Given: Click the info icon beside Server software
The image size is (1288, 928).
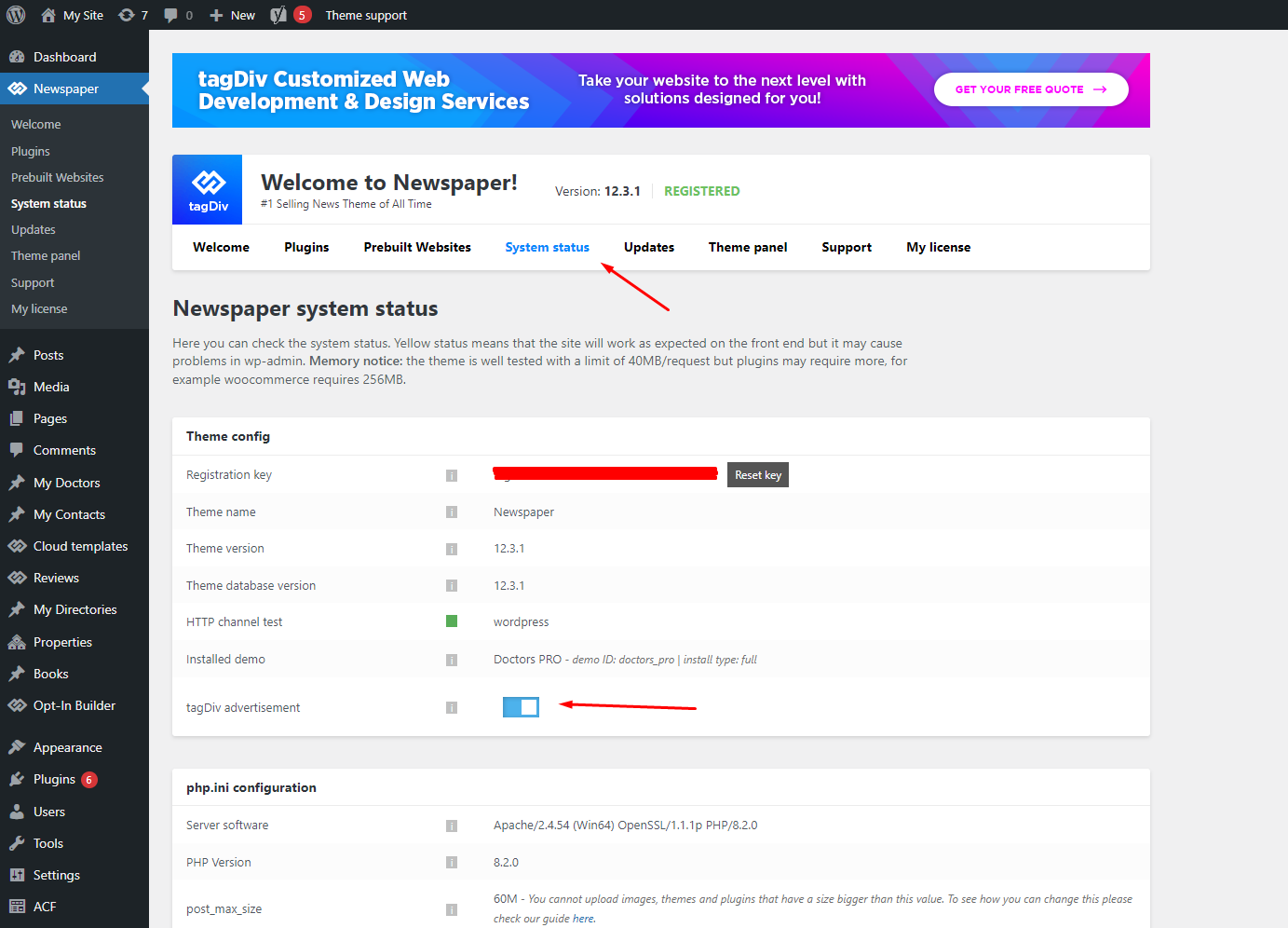Looking at the screenshot, I should point(452,826).
